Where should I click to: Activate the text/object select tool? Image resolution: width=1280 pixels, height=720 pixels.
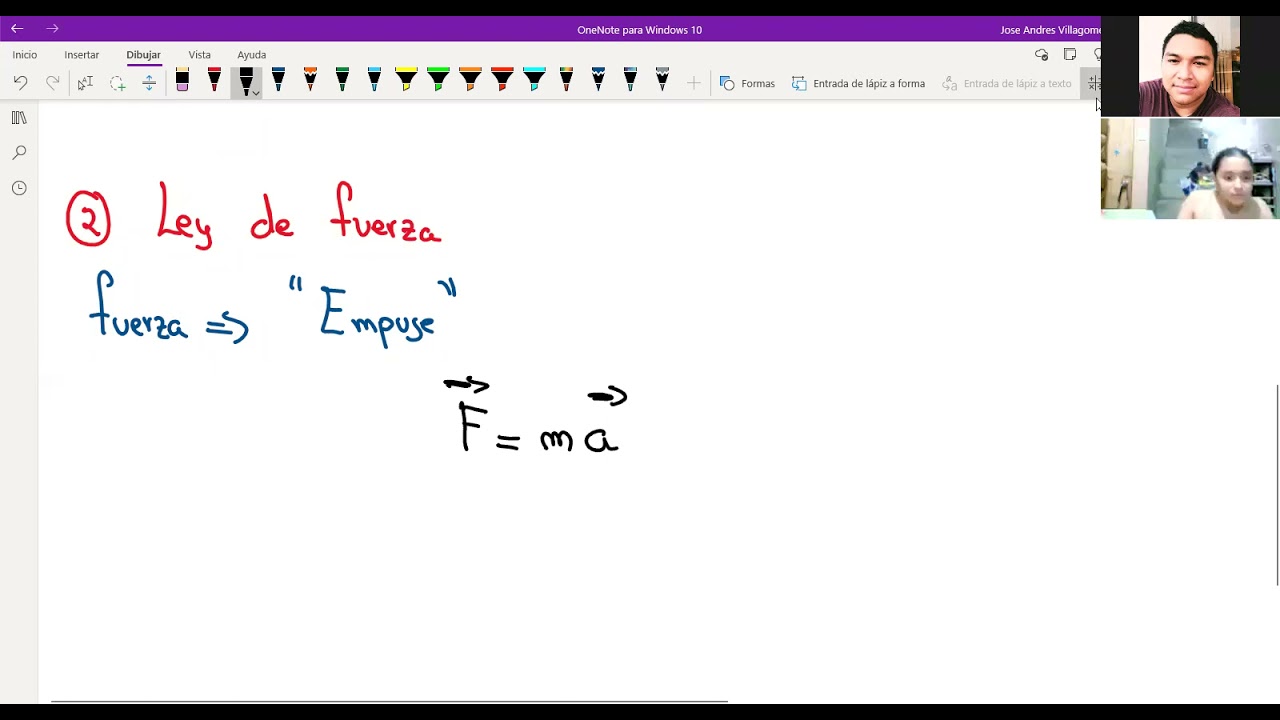(x=85, y=83)
